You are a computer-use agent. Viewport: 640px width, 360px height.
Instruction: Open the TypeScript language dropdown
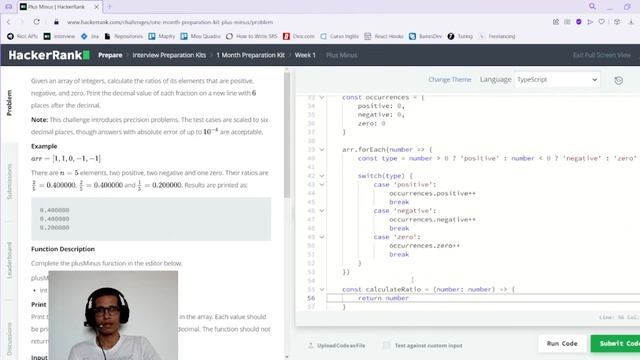coord(557,80)
